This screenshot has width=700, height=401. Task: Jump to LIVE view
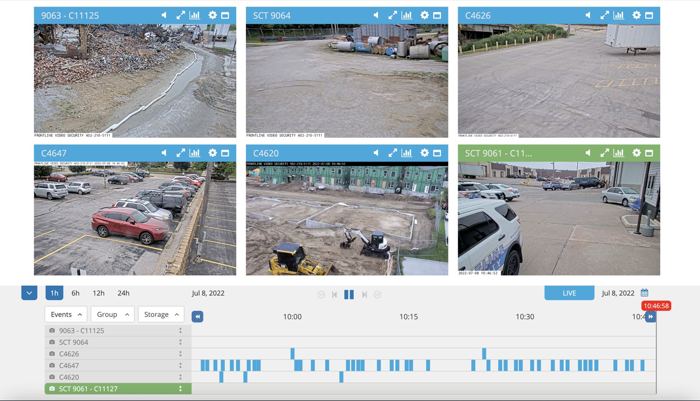coord(569,293)
